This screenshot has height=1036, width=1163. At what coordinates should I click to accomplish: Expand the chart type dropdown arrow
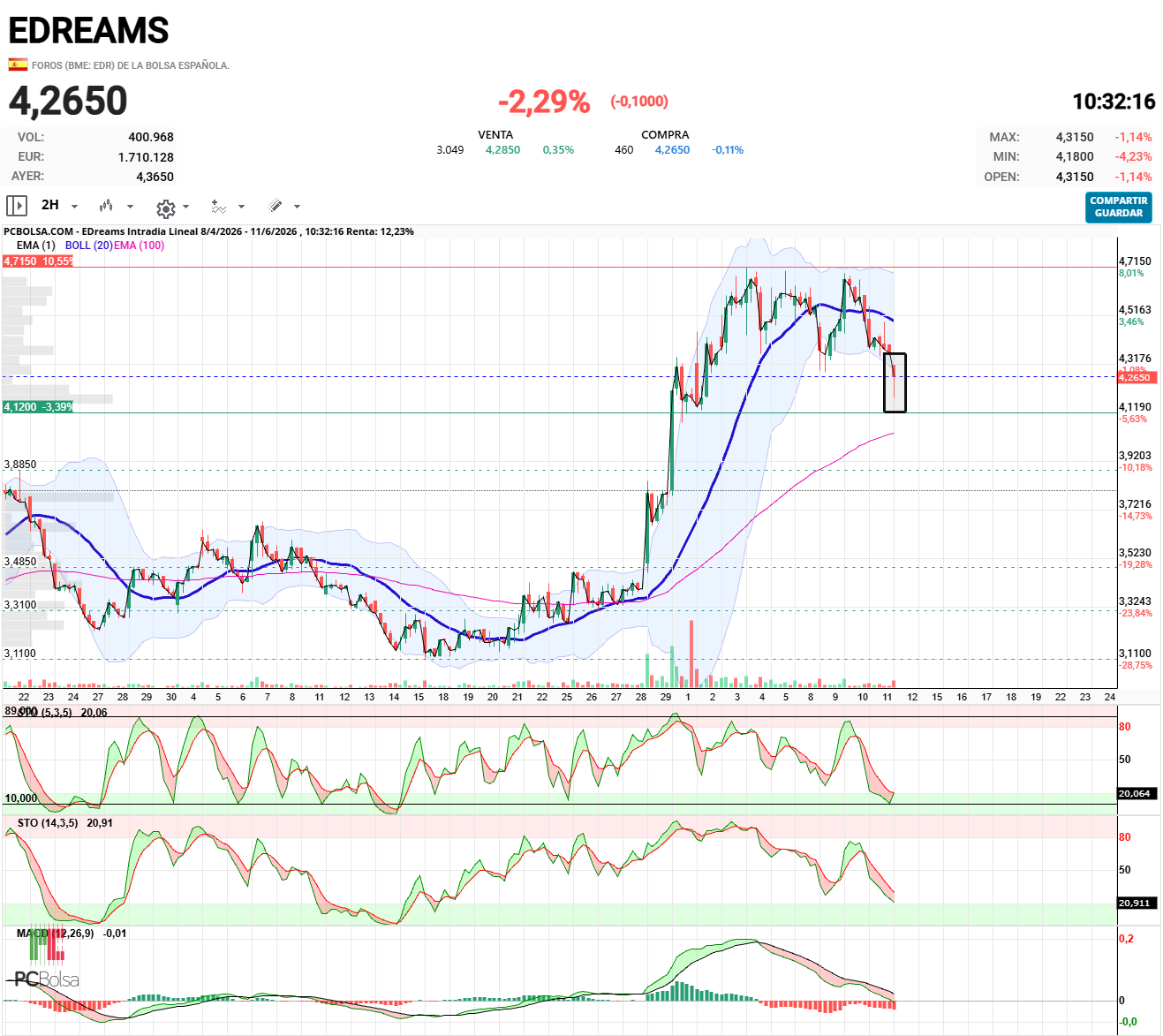130,207
